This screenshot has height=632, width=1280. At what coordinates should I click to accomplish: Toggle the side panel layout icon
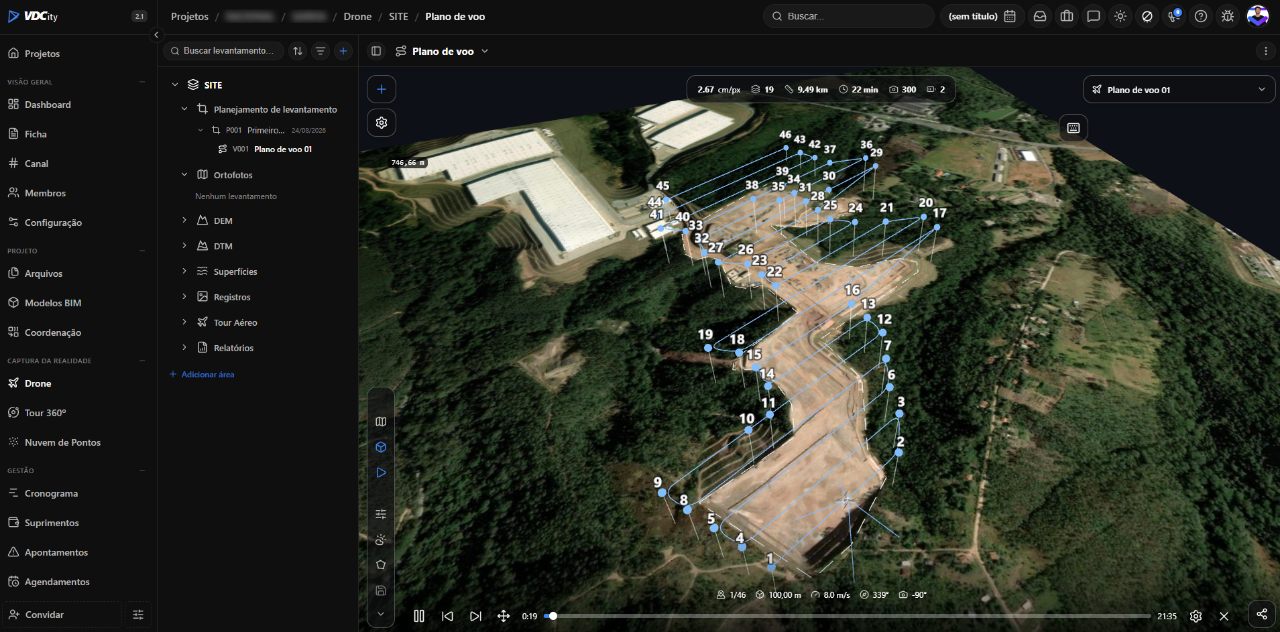(x=376, y=51)
